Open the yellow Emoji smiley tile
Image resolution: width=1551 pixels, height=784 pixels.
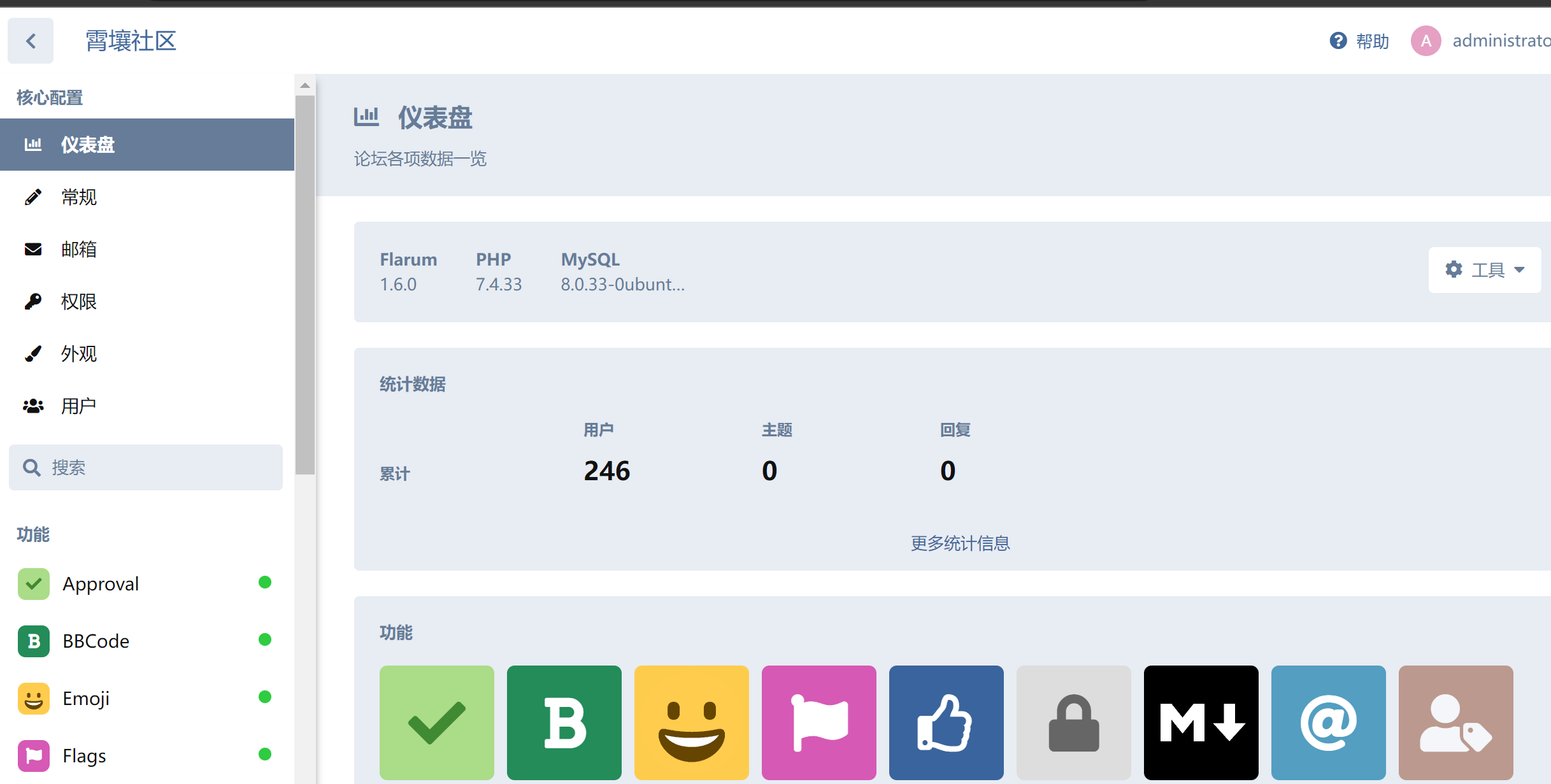click(x=691, y=722)
